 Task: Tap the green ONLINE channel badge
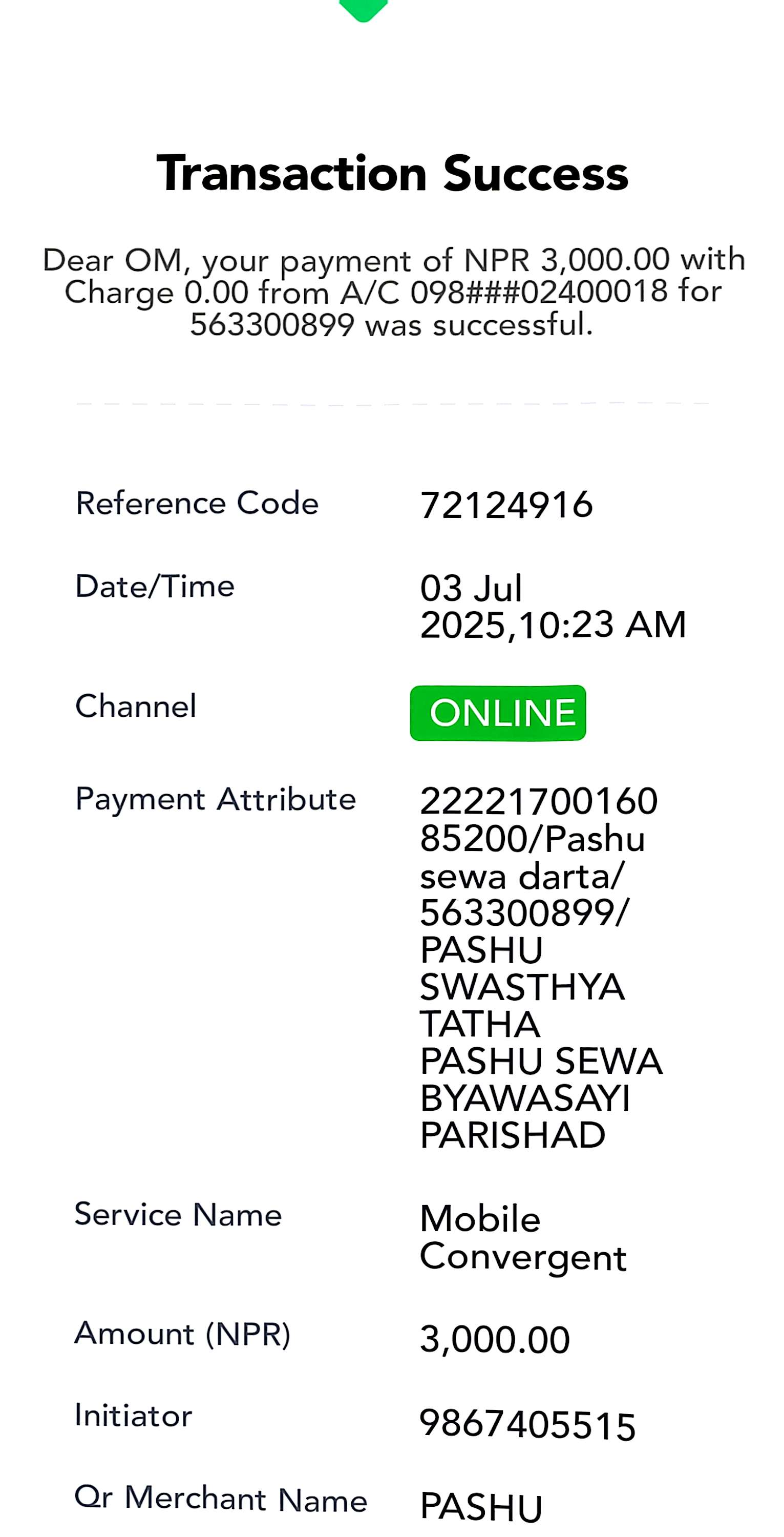click(498, 713)
